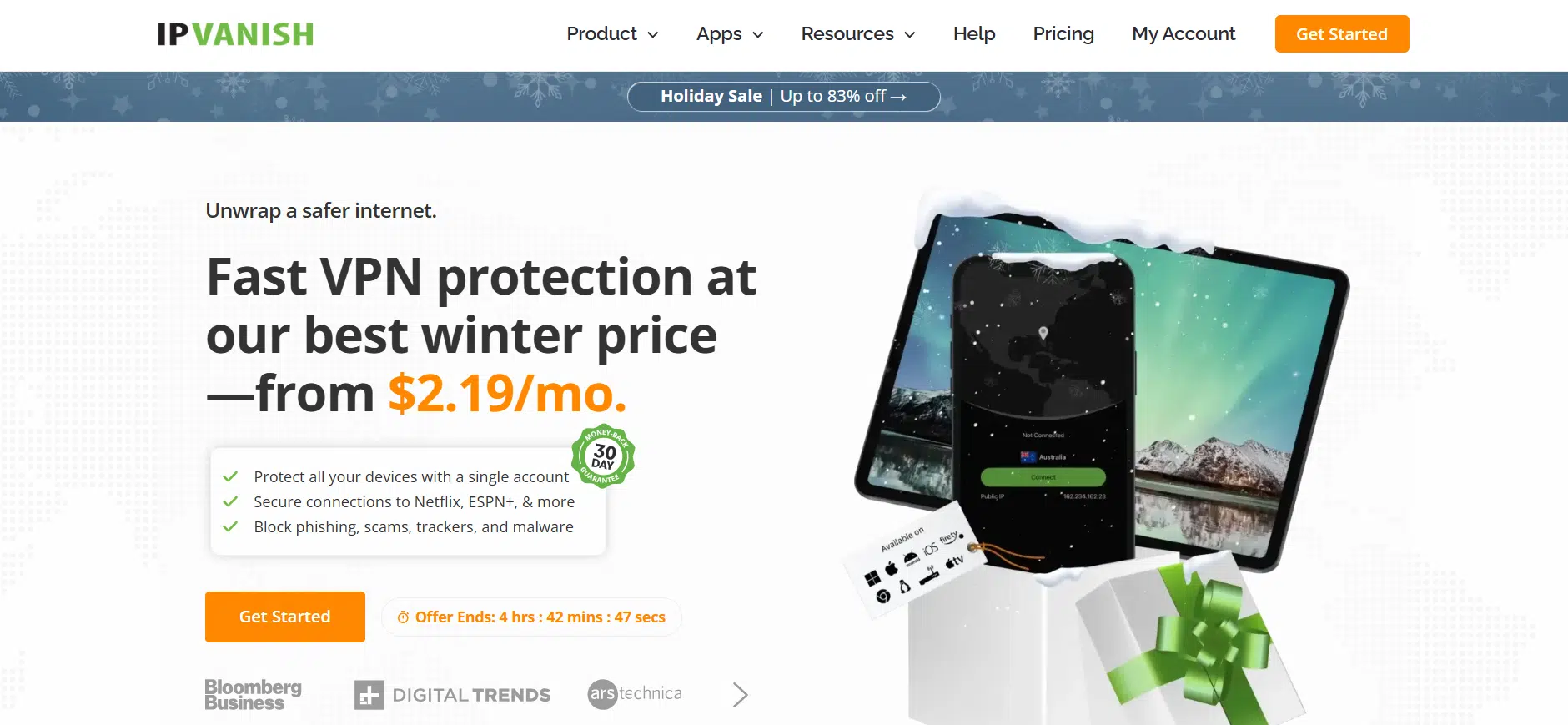
Task: Click the Bloomberg Business logo
Action: click(x=253, y=694)
